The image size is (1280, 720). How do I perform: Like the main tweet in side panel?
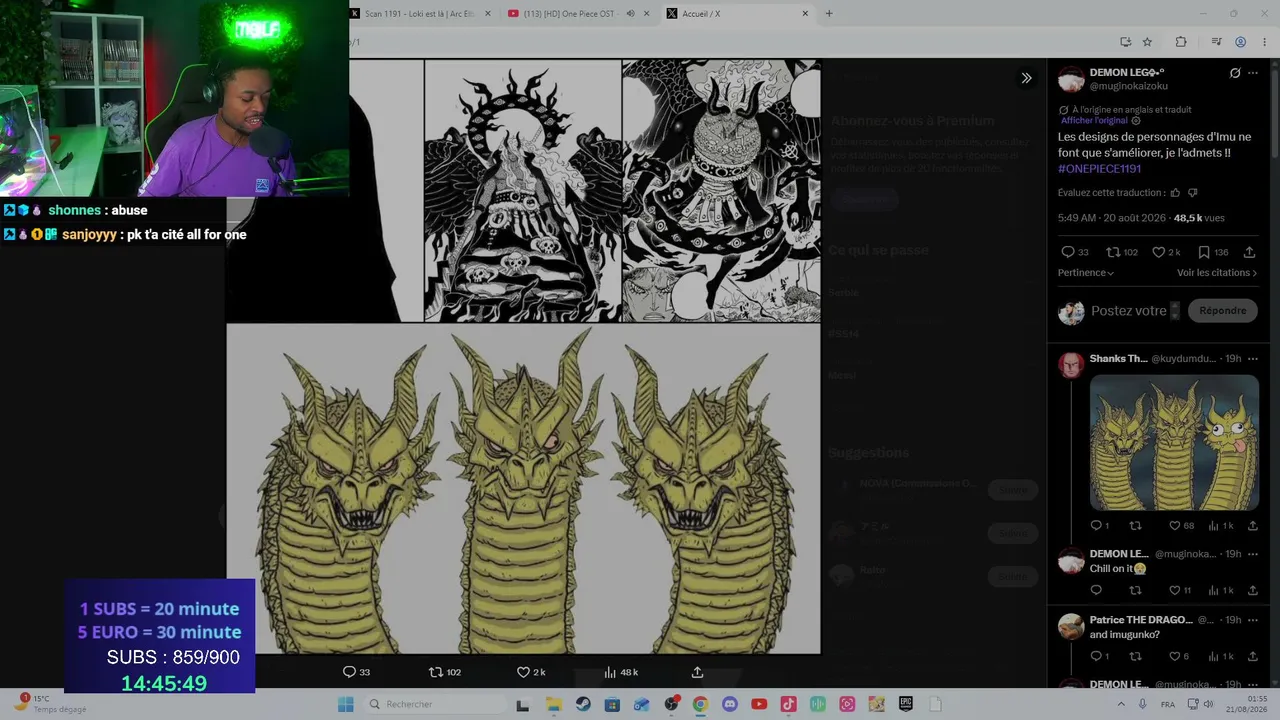[1166, 252]
